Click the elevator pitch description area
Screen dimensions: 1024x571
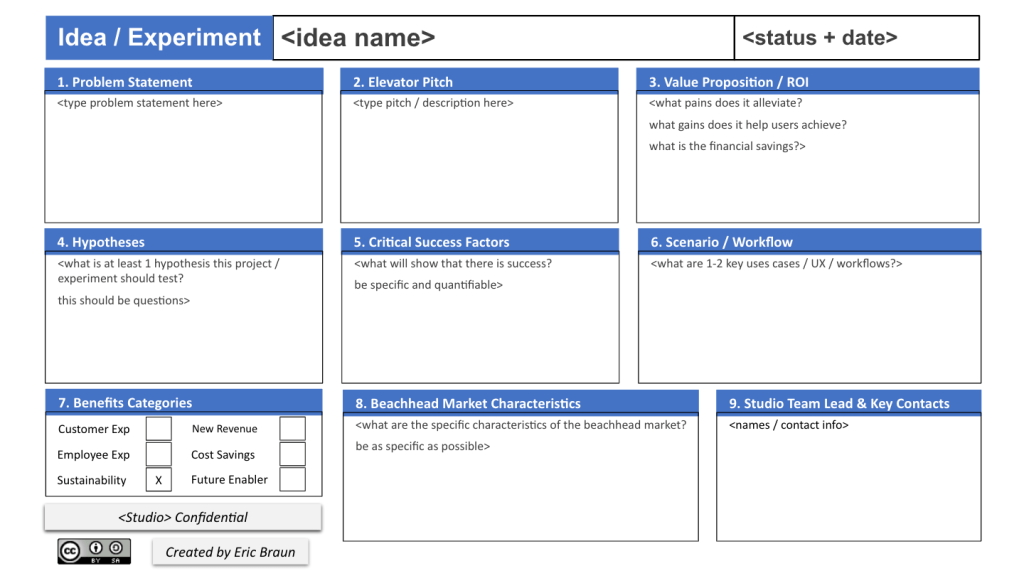(479, 157)
